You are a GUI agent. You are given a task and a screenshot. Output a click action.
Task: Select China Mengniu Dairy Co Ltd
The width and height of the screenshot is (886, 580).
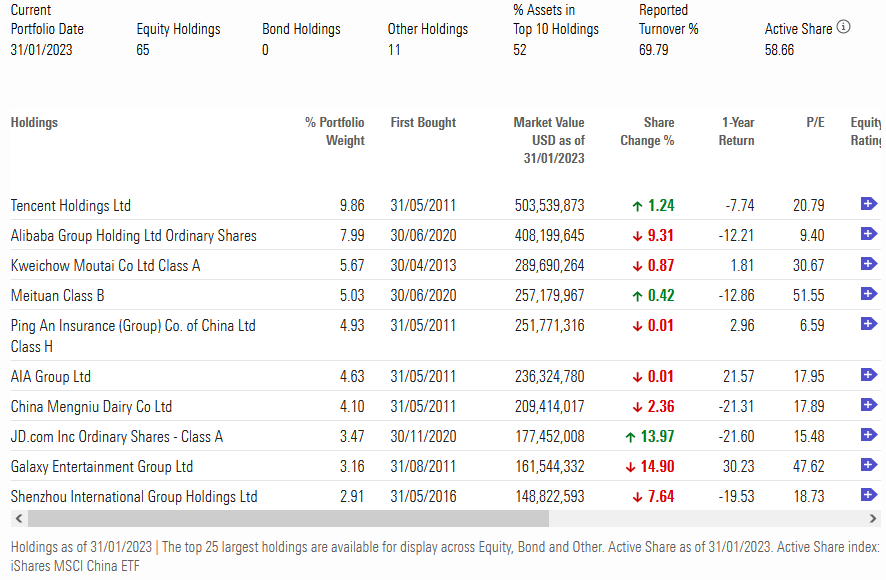91,407
